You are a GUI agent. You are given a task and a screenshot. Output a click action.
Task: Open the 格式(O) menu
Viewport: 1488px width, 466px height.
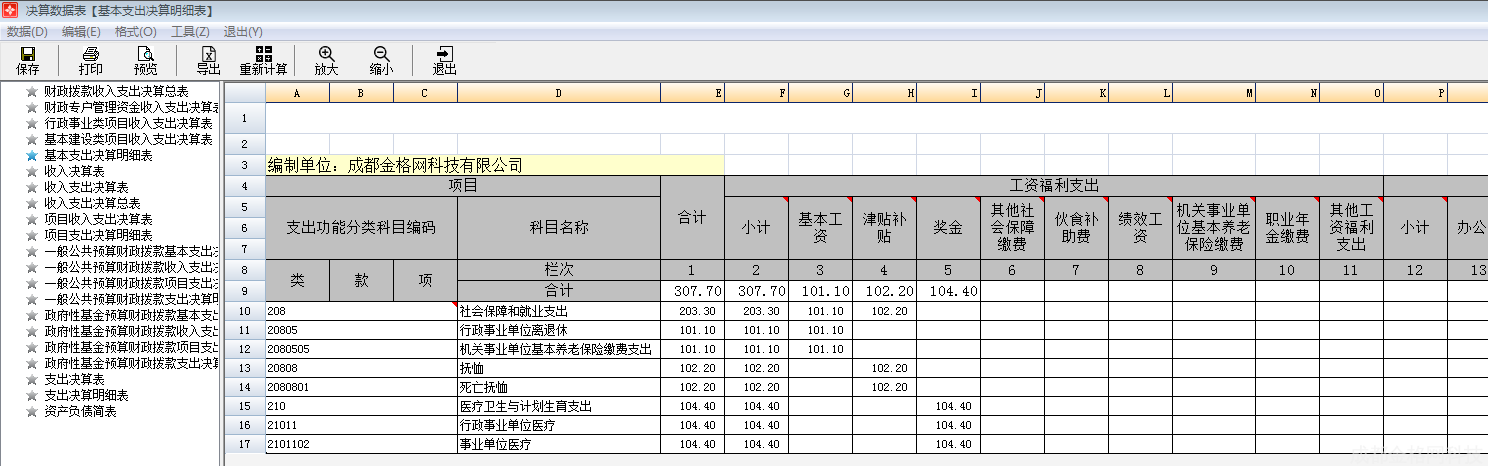tap(135, 32)
